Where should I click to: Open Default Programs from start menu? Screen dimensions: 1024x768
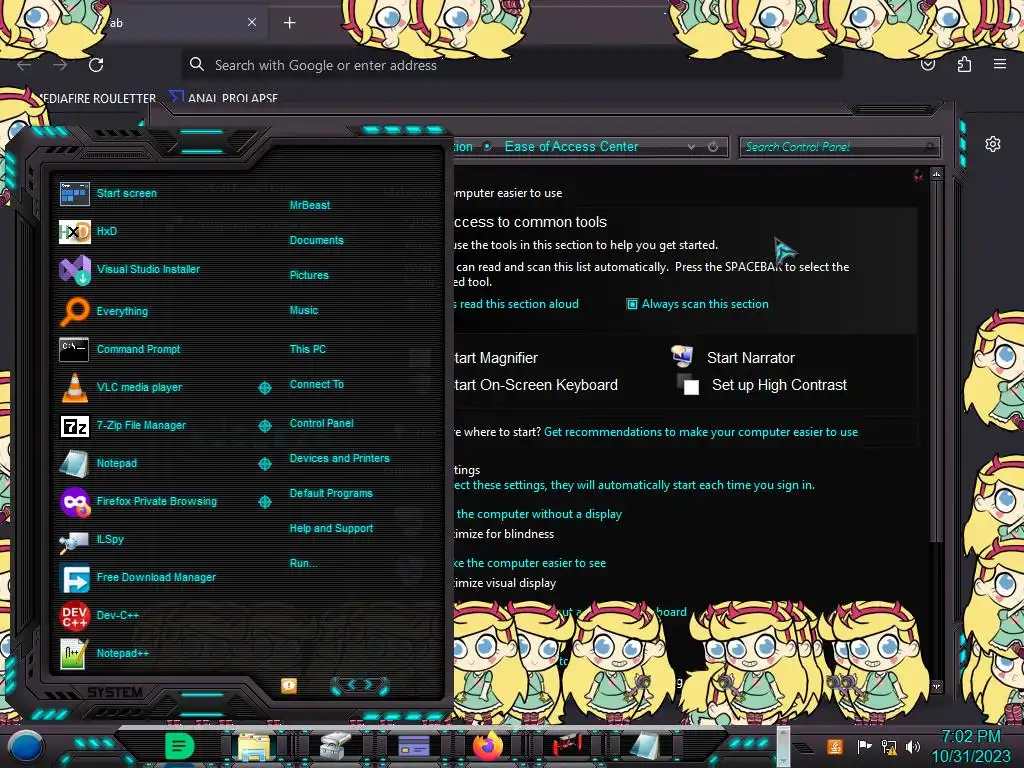point(330,493)
